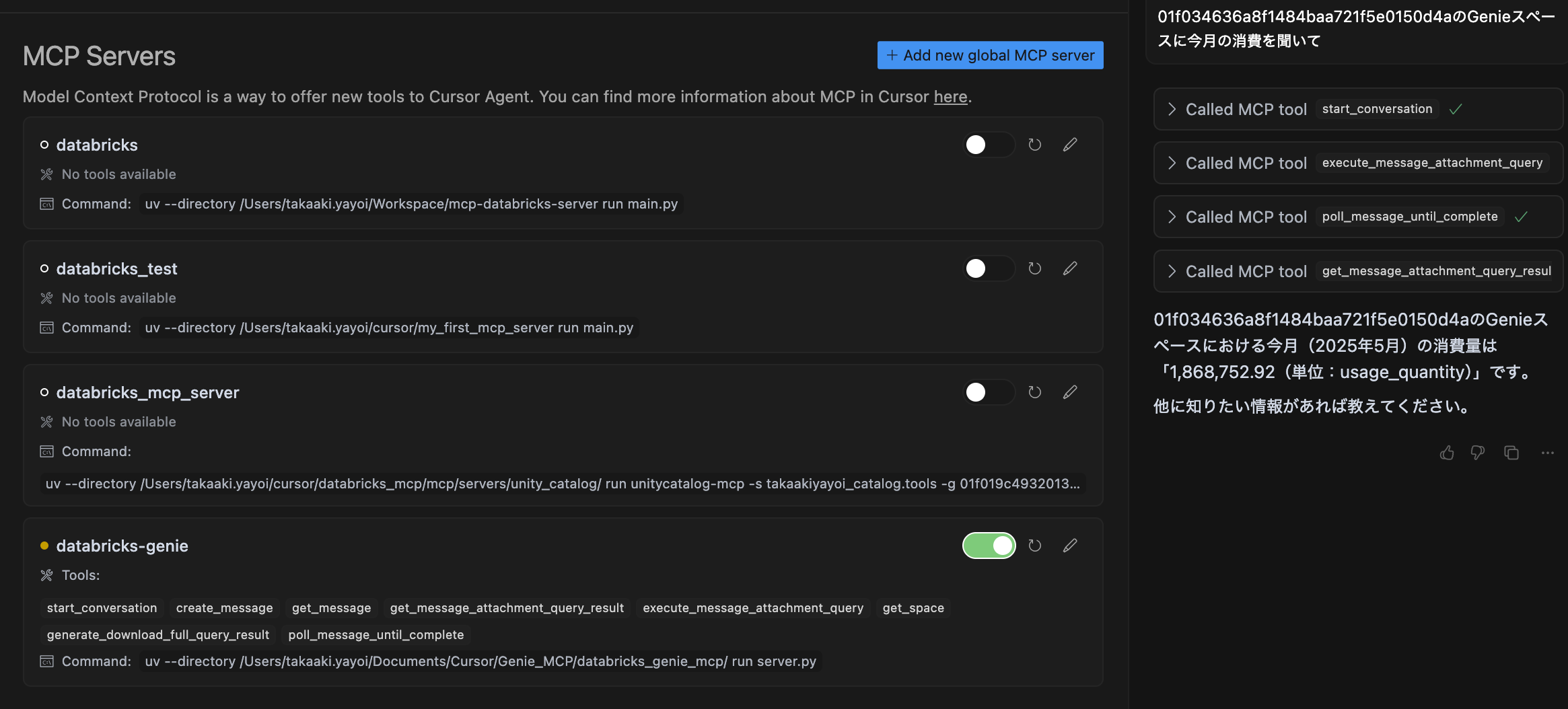The height and width of the screenshot is (709, 1568).
Task: Give thumbs up on the Genie response
Action: pos(1447,453)
